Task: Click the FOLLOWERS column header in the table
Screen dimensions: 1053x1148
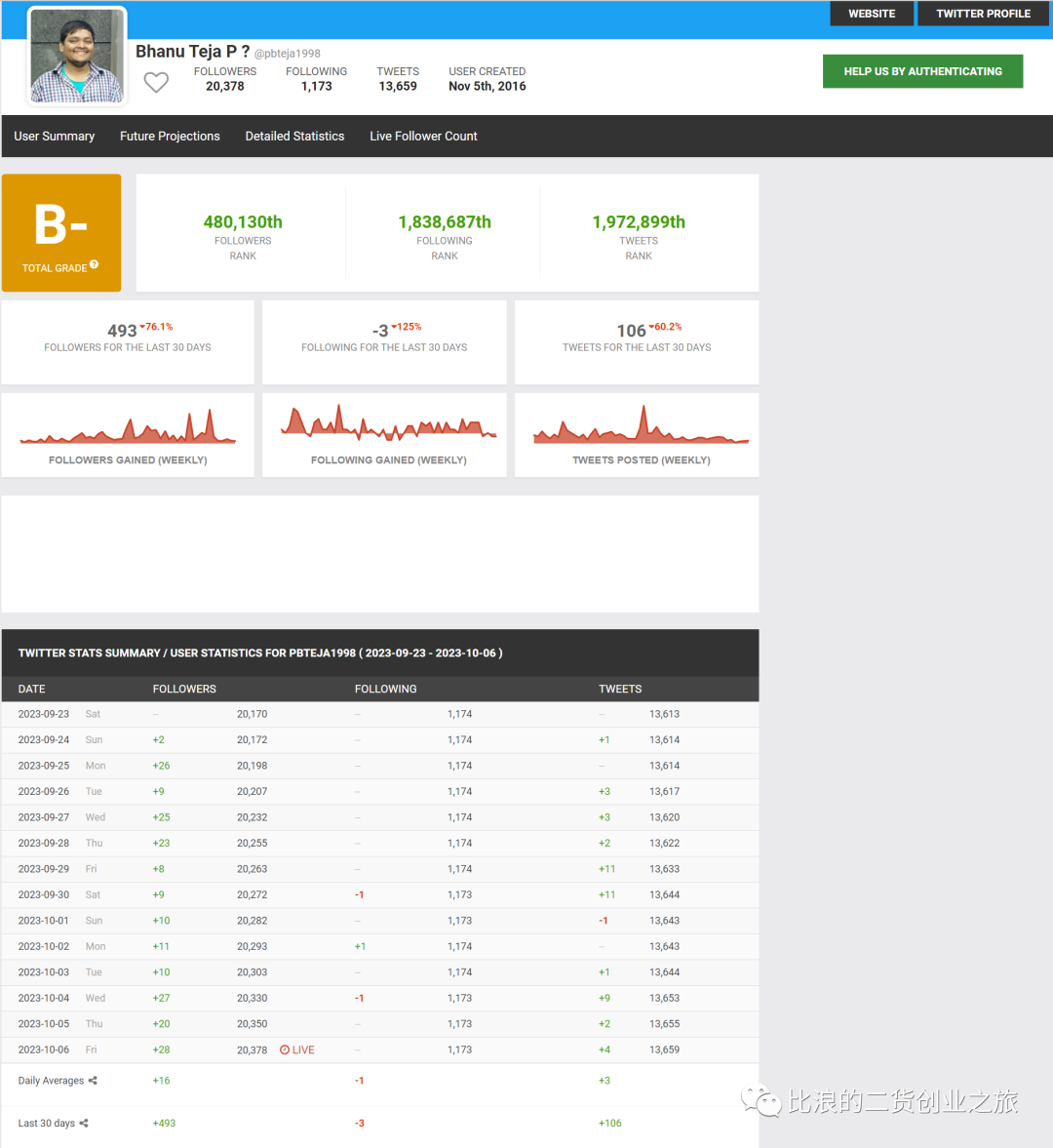Action: [184, 689]
